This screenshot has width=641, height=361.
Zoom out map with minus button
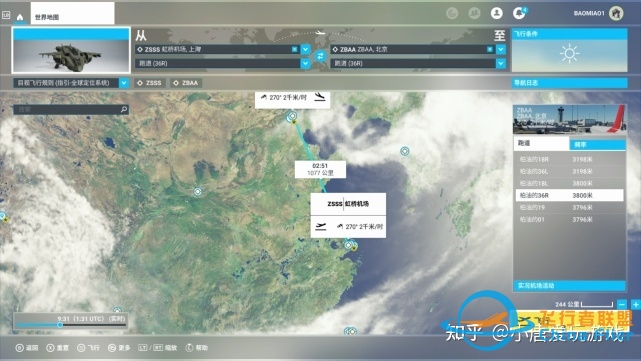click(622, 305)
